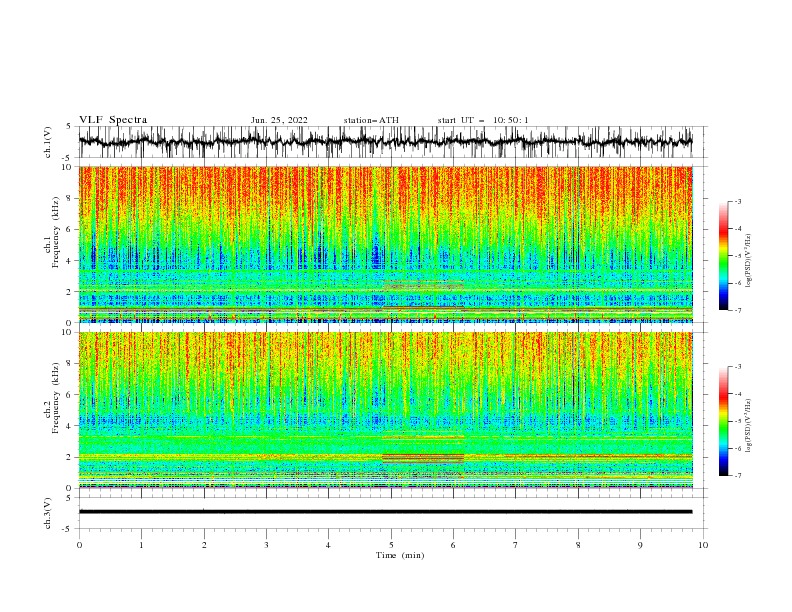
Task: Click time axis tick label "3"
Action: point(266,545)
